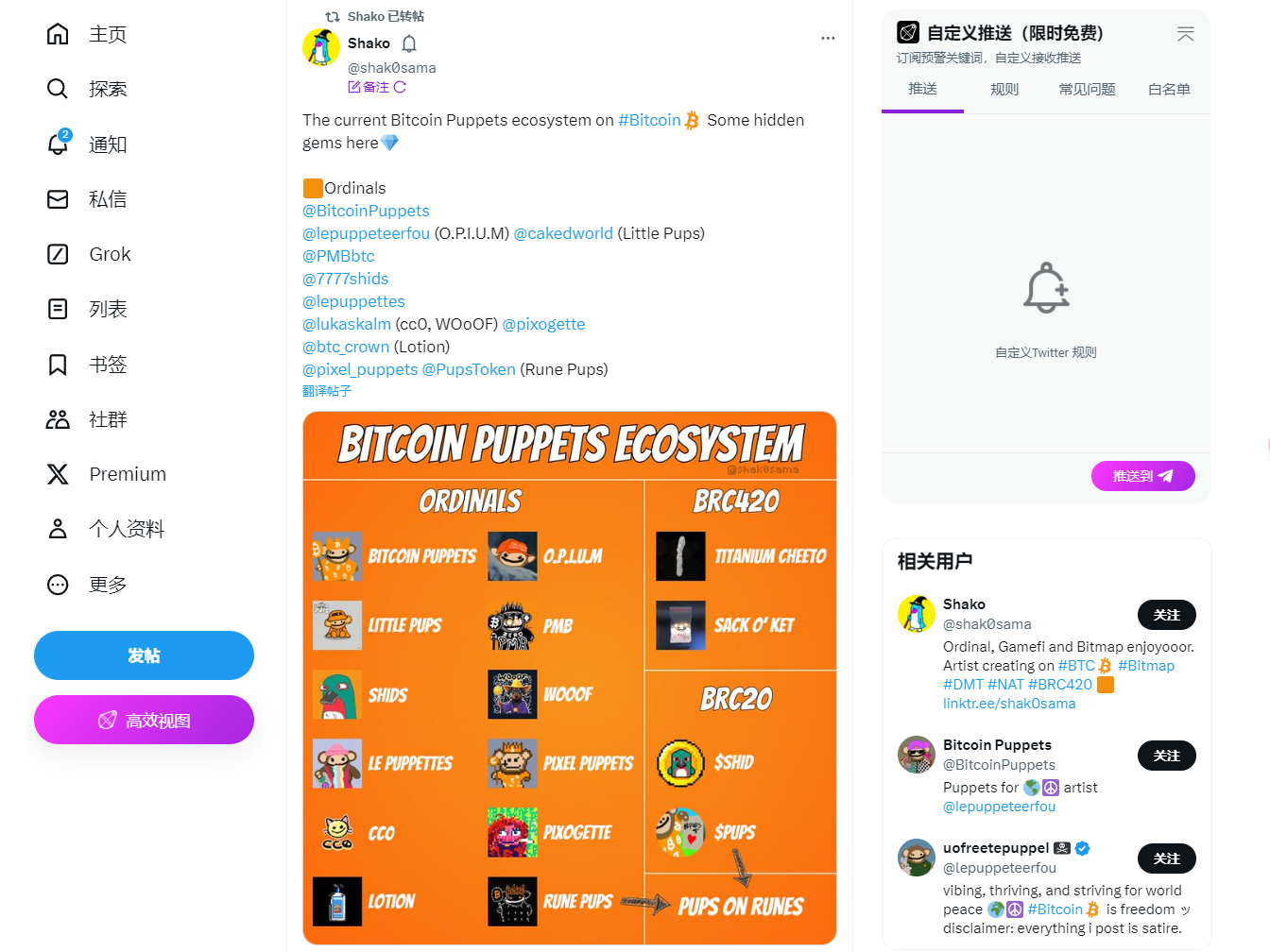Open Communities icon in sidebar
1270x952 pixels.
click(58, 419)
